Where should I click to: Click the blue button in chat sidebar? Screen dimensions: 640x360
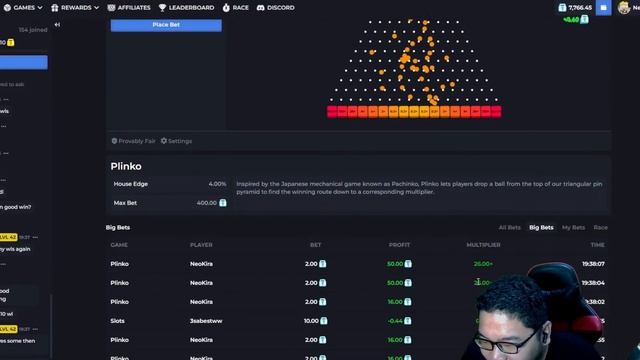[x=24, y=62]
